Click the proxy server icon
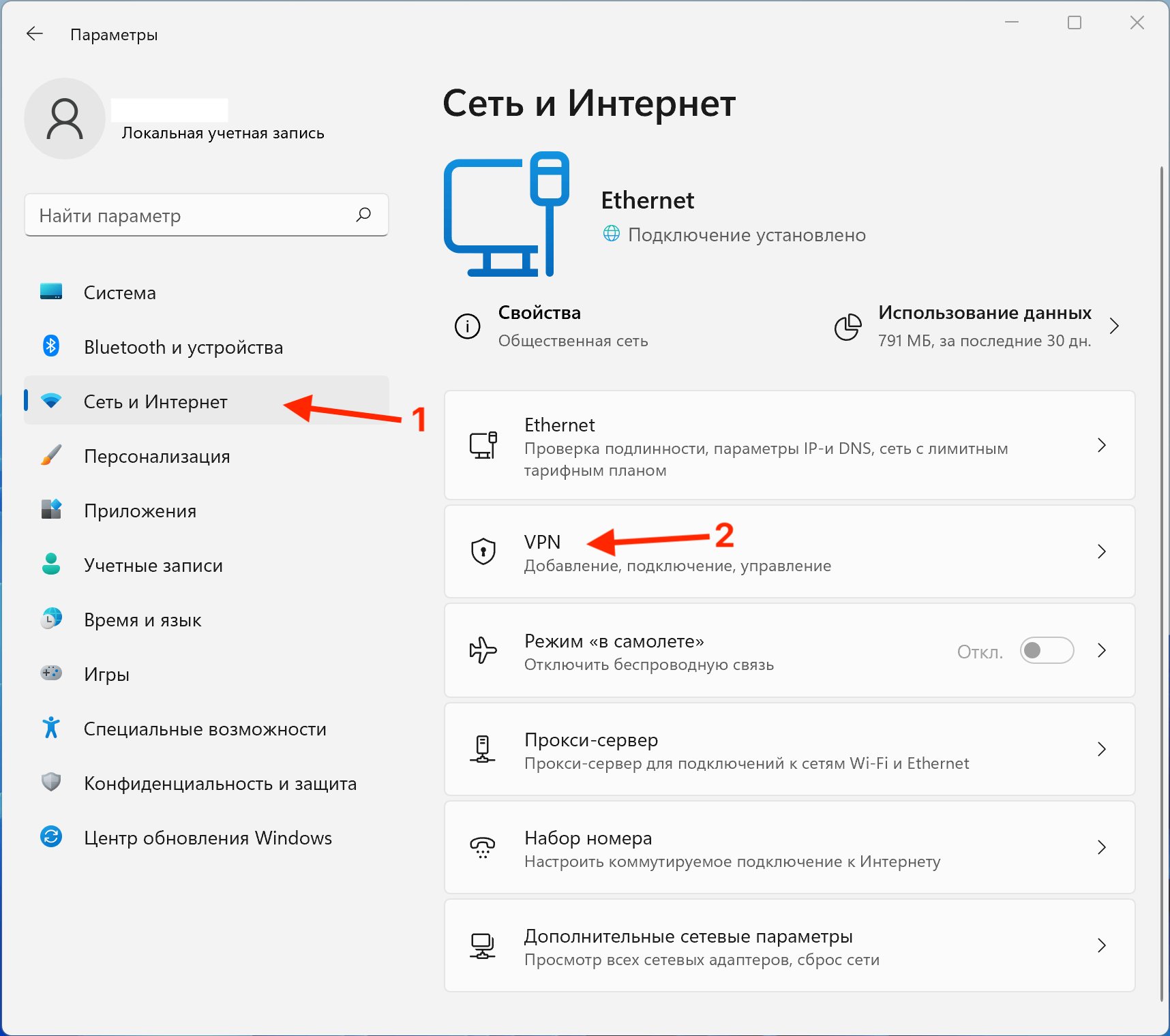This screenshot has width=1170, height=1036. 483,748
